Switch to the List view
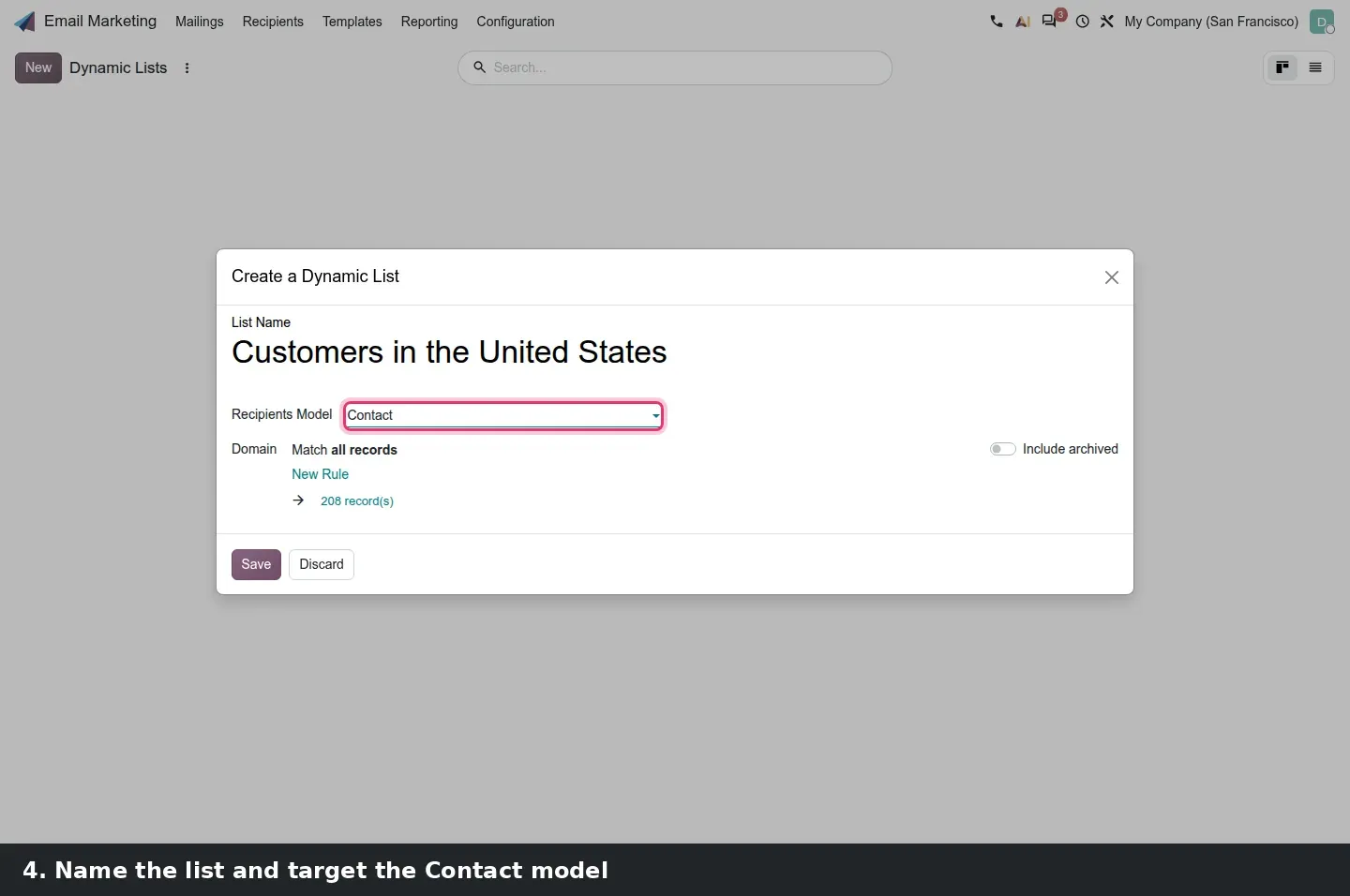 coord(1315,67)
